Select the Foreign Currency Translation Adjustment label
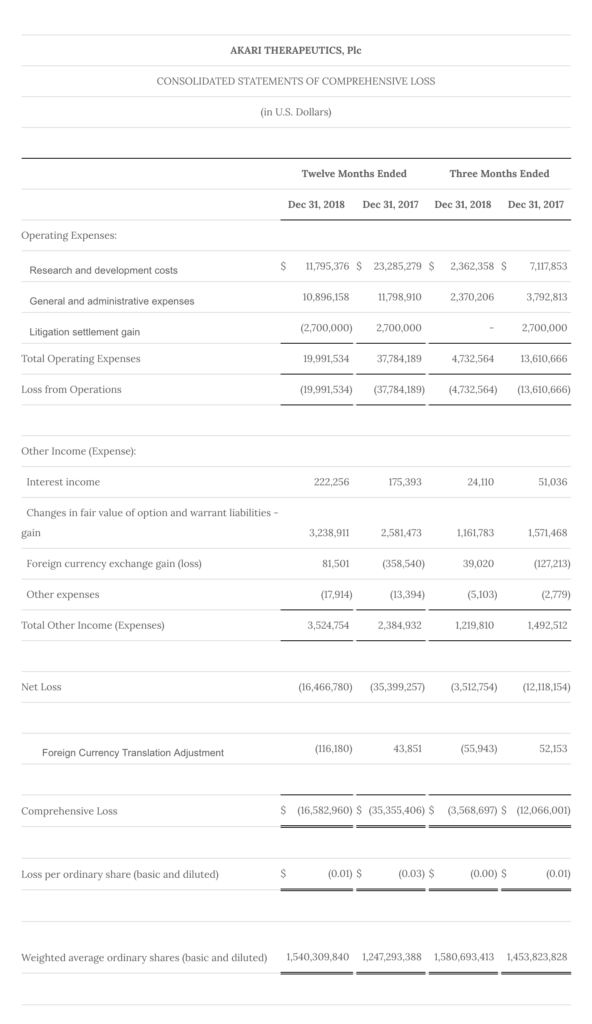The height and width of the screenshot is (1024, 592). pyautogui.click(x=133, y=753)
